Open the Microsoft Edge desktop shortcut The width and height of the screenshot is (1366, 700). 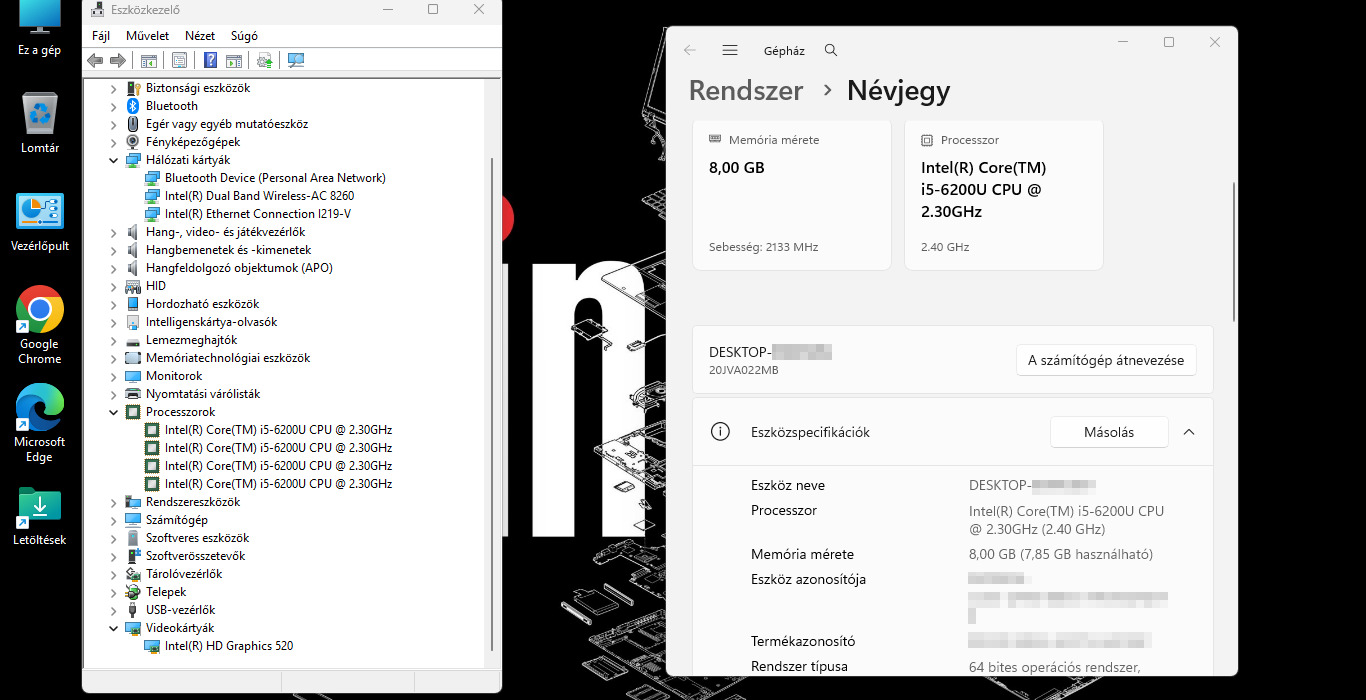(40, 424)
